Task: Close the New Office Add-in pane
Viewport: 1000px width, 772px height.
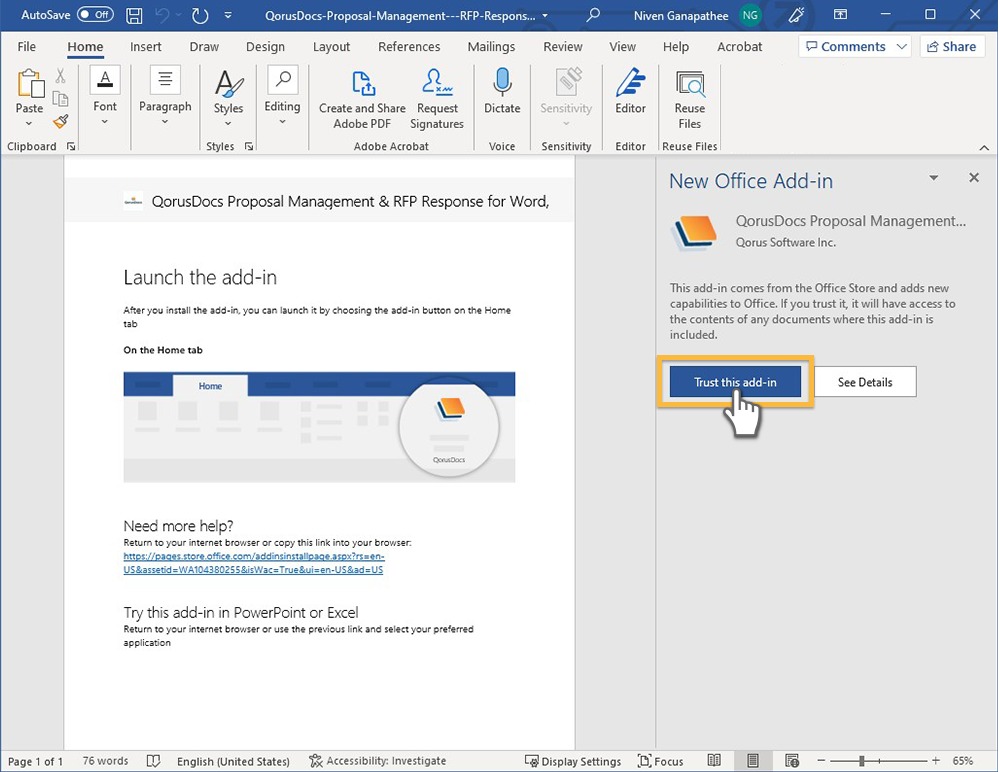Action: [974, 177]
